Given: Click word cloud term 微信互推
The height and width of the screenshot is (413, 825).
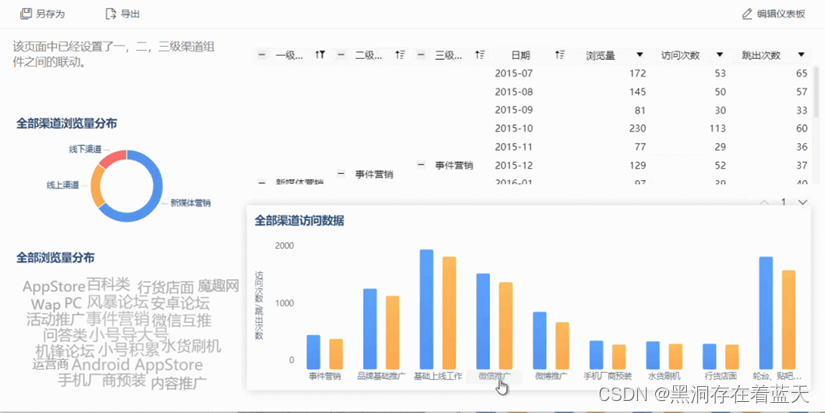Looking at the screenshot, I should click(x=182, y=320).
